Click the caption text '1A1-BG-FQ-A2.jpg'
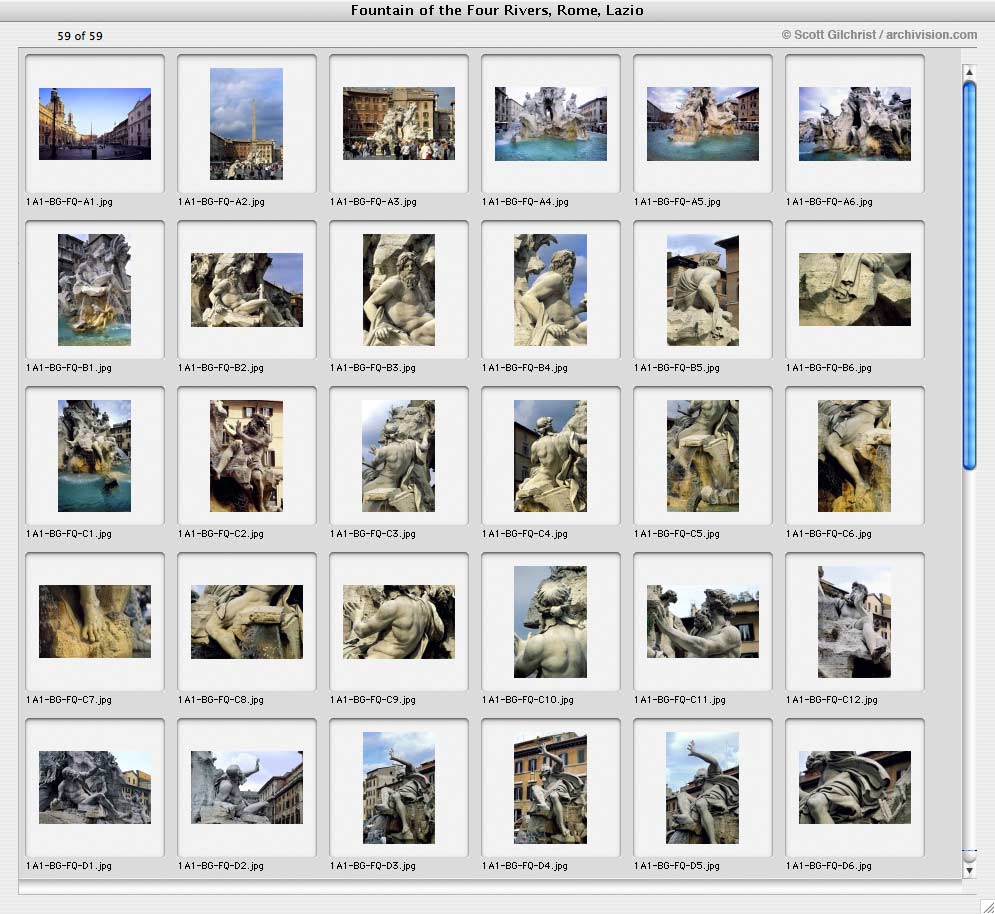The image size is (995, 914). tap(221, 202)
